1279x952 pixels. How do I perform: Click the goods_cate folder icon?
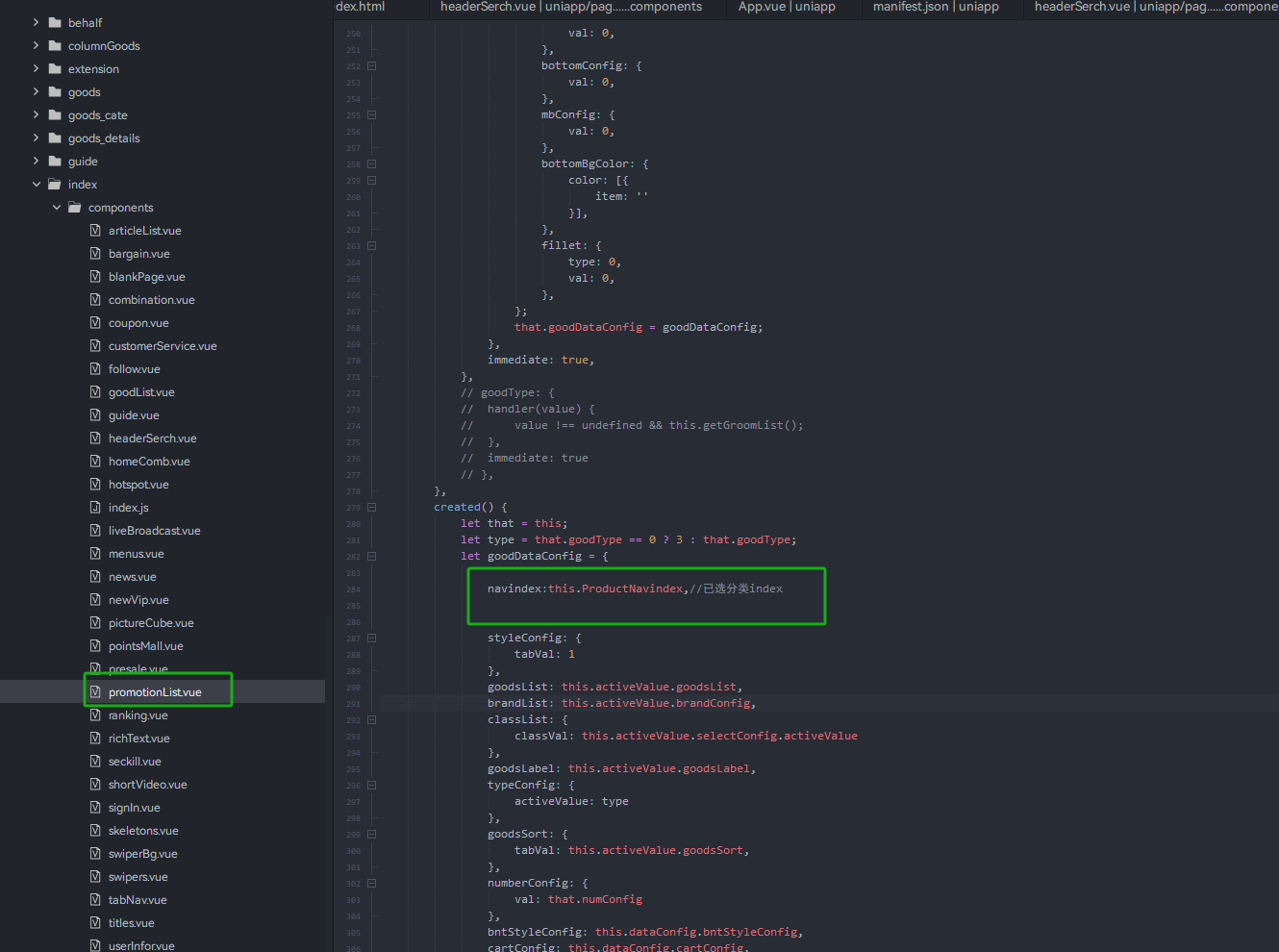pyautogui.click(x=55, y=114)
